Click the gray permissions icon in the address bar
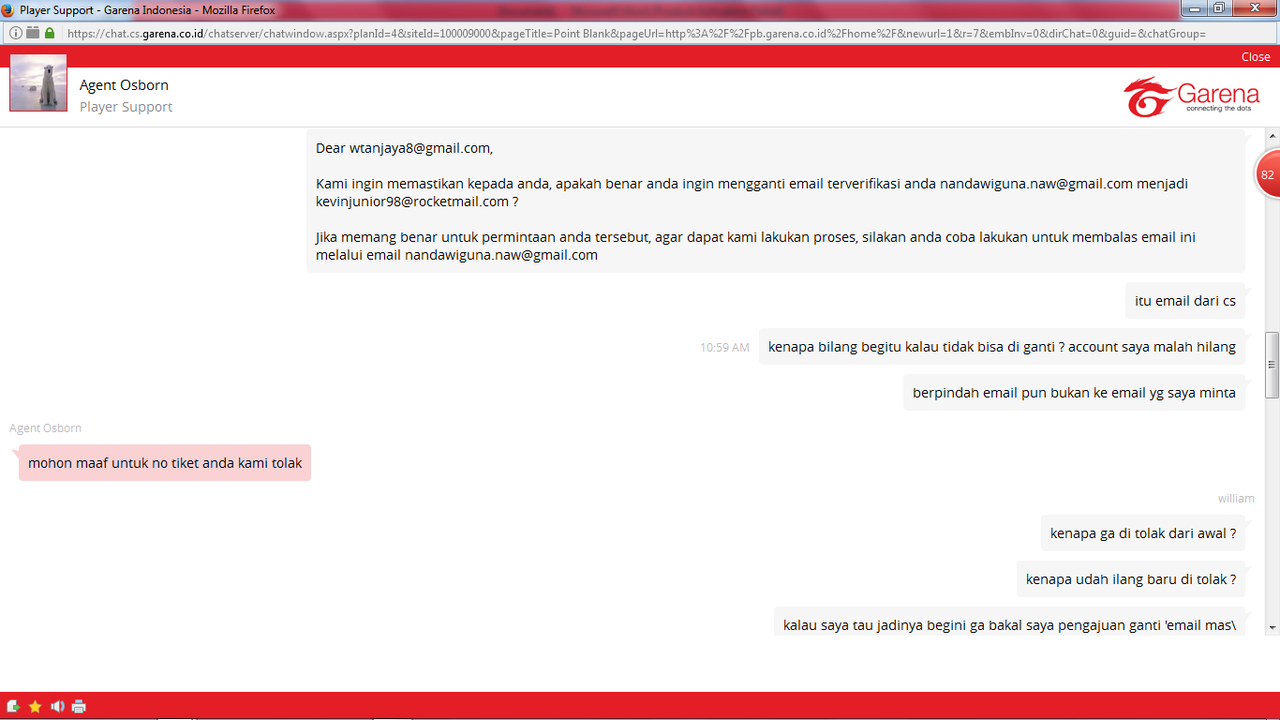This screenshot has width=1280, height=720. (32, 33)
